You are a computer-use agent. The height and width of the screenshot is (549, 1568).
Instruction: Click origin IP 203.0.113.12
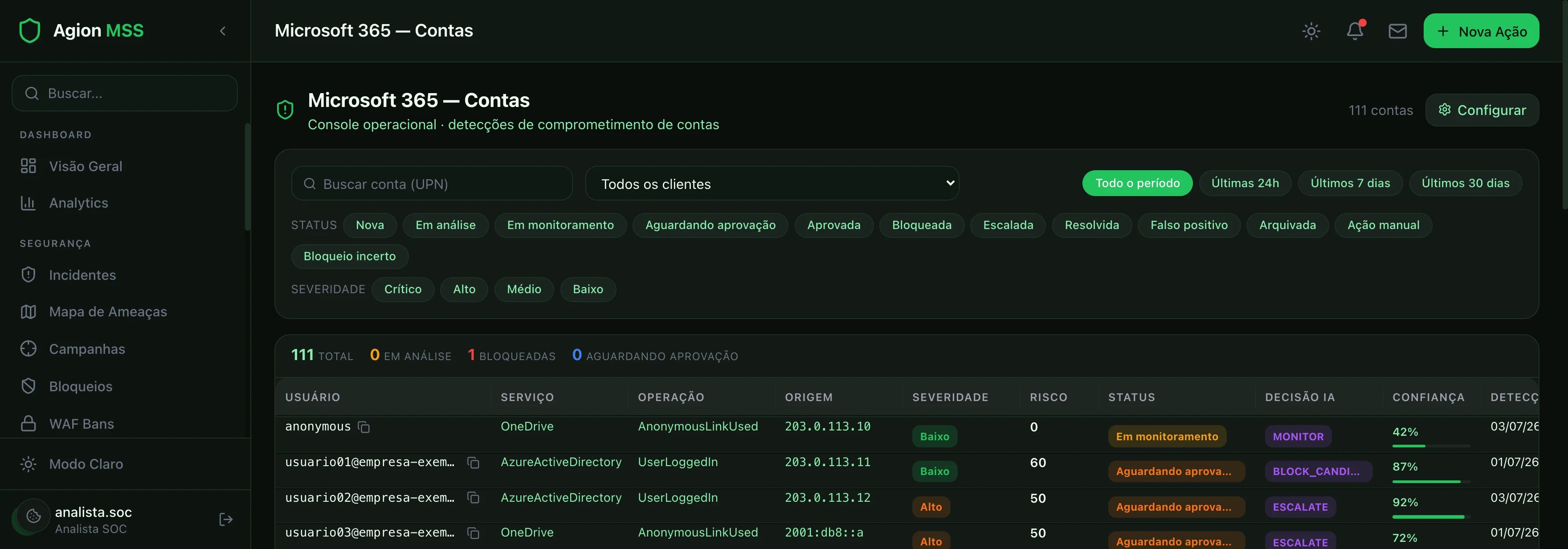coord(827,498)
